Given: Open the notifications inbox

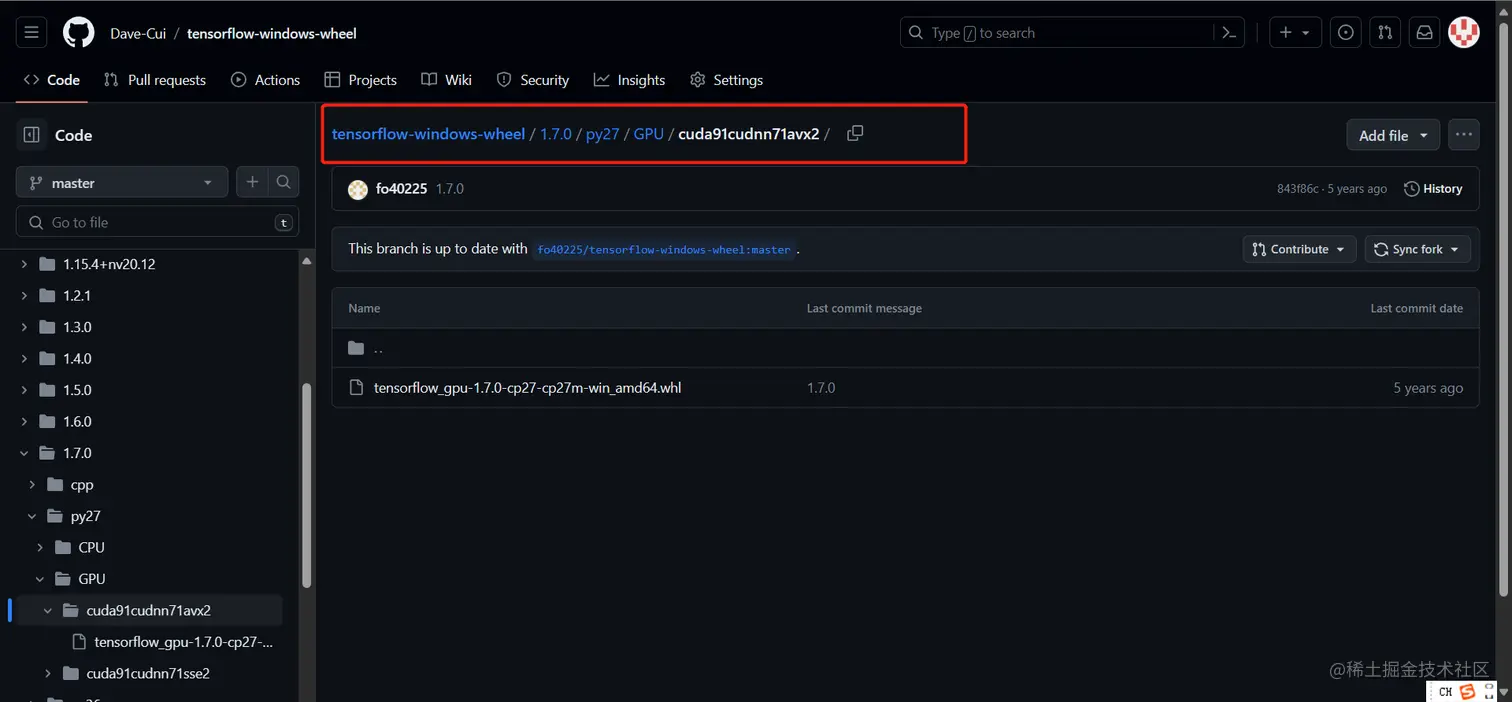Looking at the screenshot, I should (1424, 33).
